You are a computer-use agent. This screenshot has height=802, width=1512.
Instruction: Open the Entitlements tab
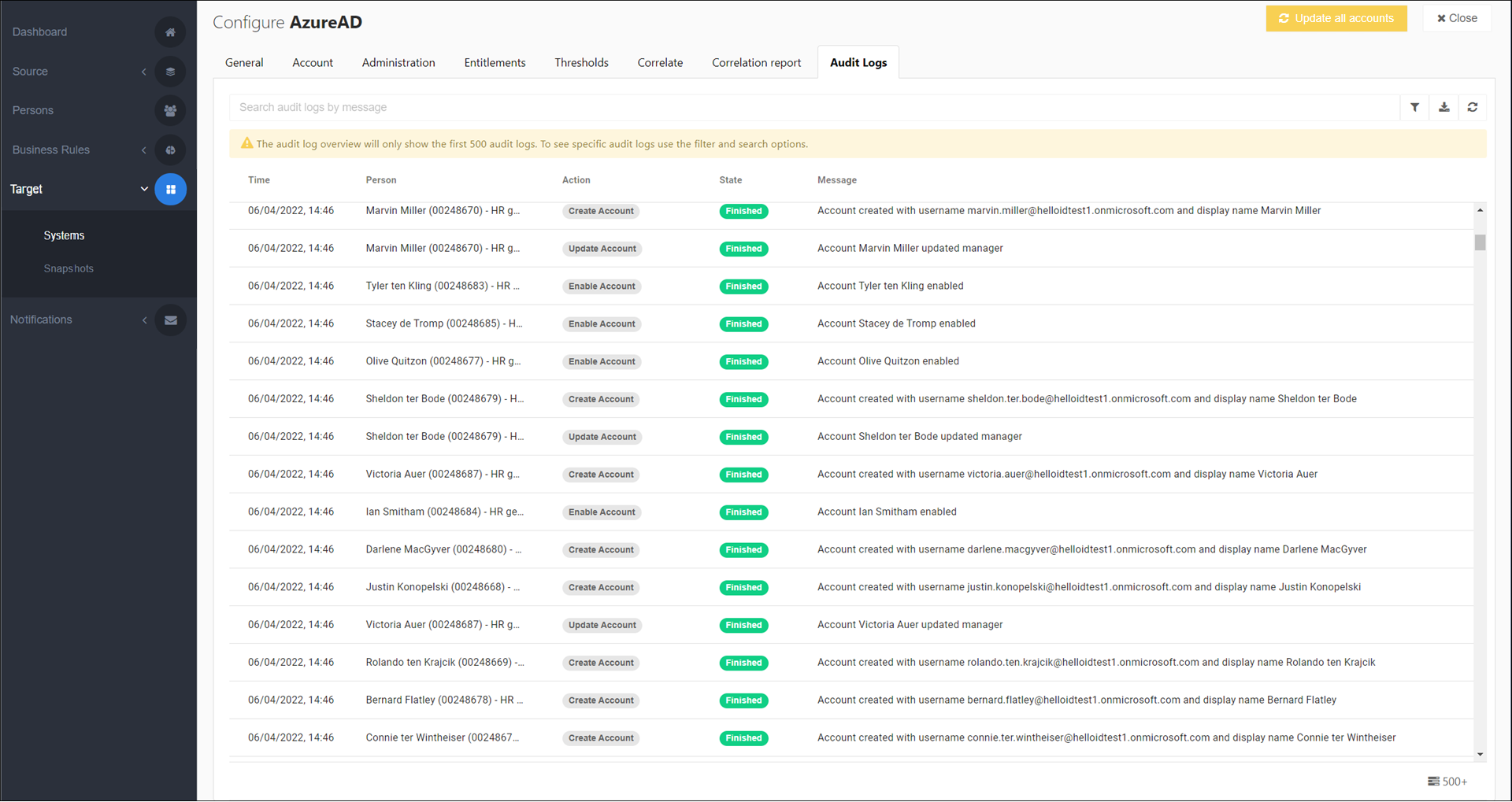[x=495, y=63]
